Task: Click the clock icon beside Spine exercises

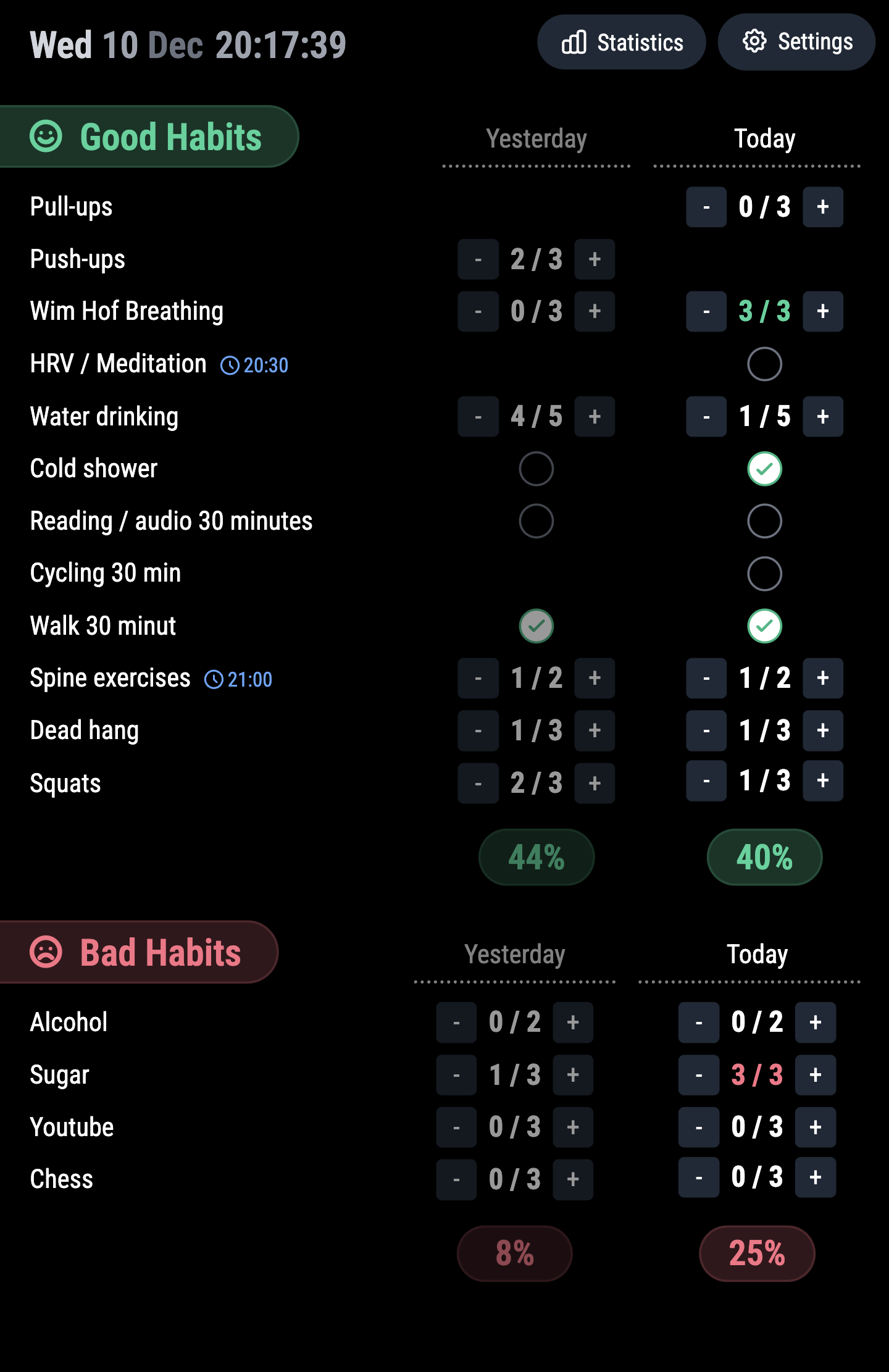Action: tap(214, 679)
